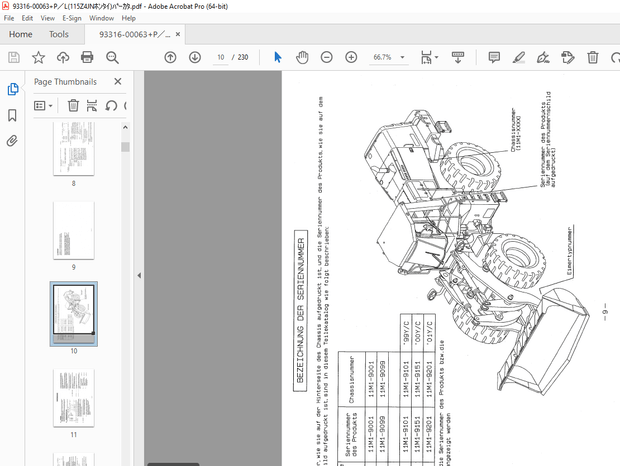
Task: Collapse the navigation pane with side arrow
Action: [x=138, y=275]
